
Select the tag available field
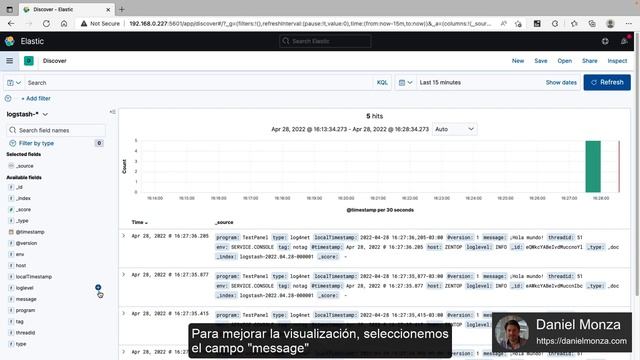point(20,322)
